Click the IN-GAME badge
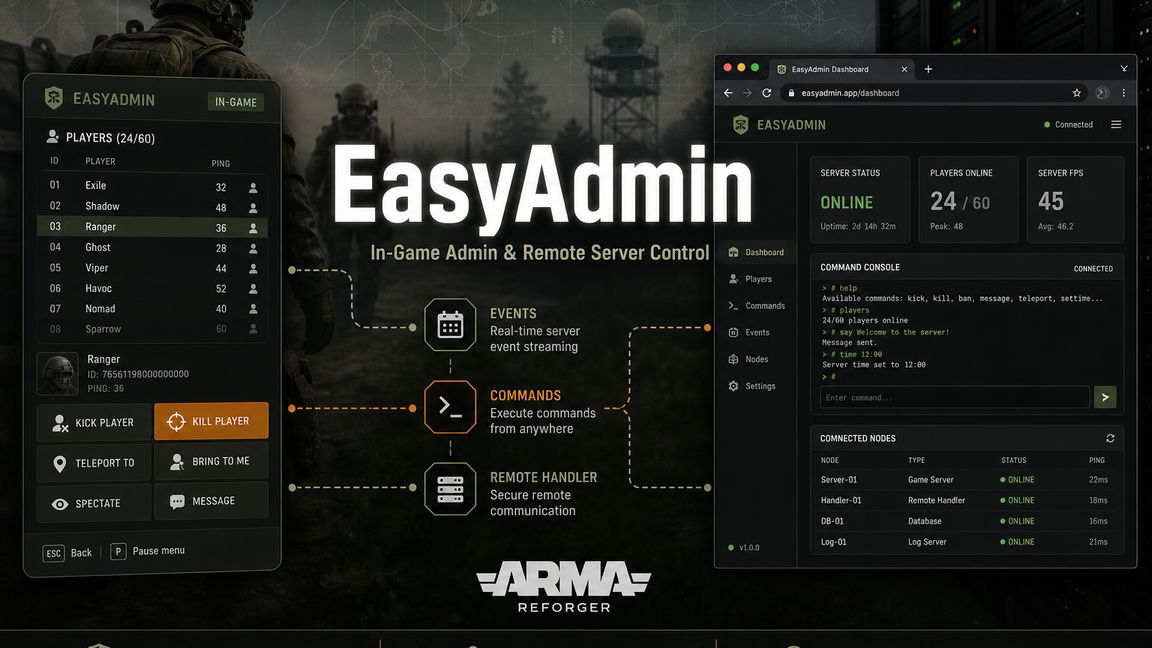Image resolution: width=1152 pixels, height=648 pixels. coord(236,102)
